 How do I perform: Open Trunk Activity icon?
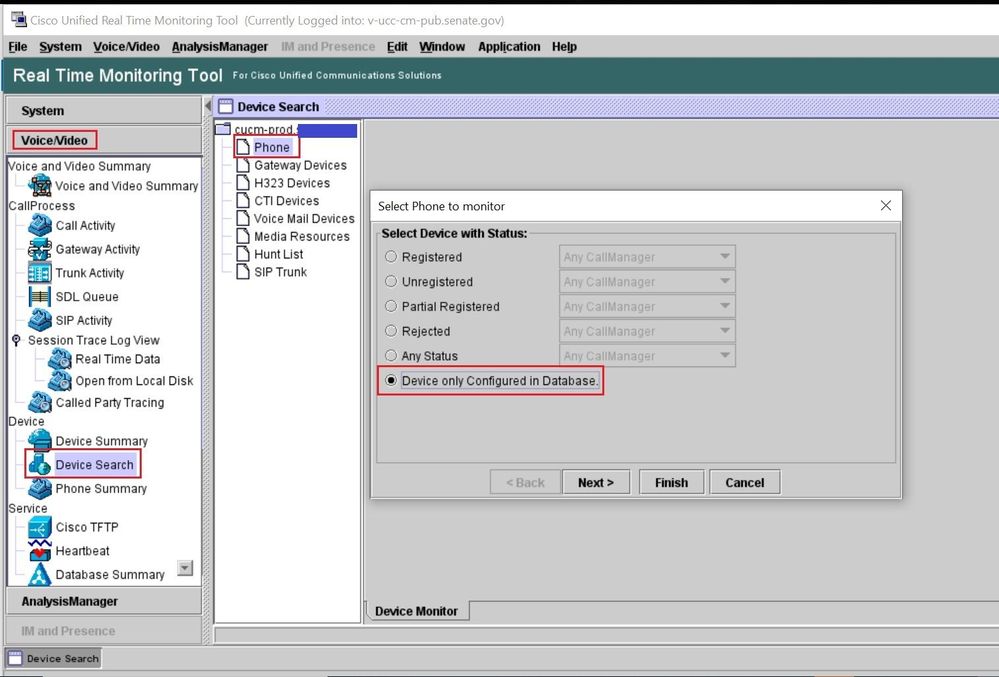click(40, 273)
